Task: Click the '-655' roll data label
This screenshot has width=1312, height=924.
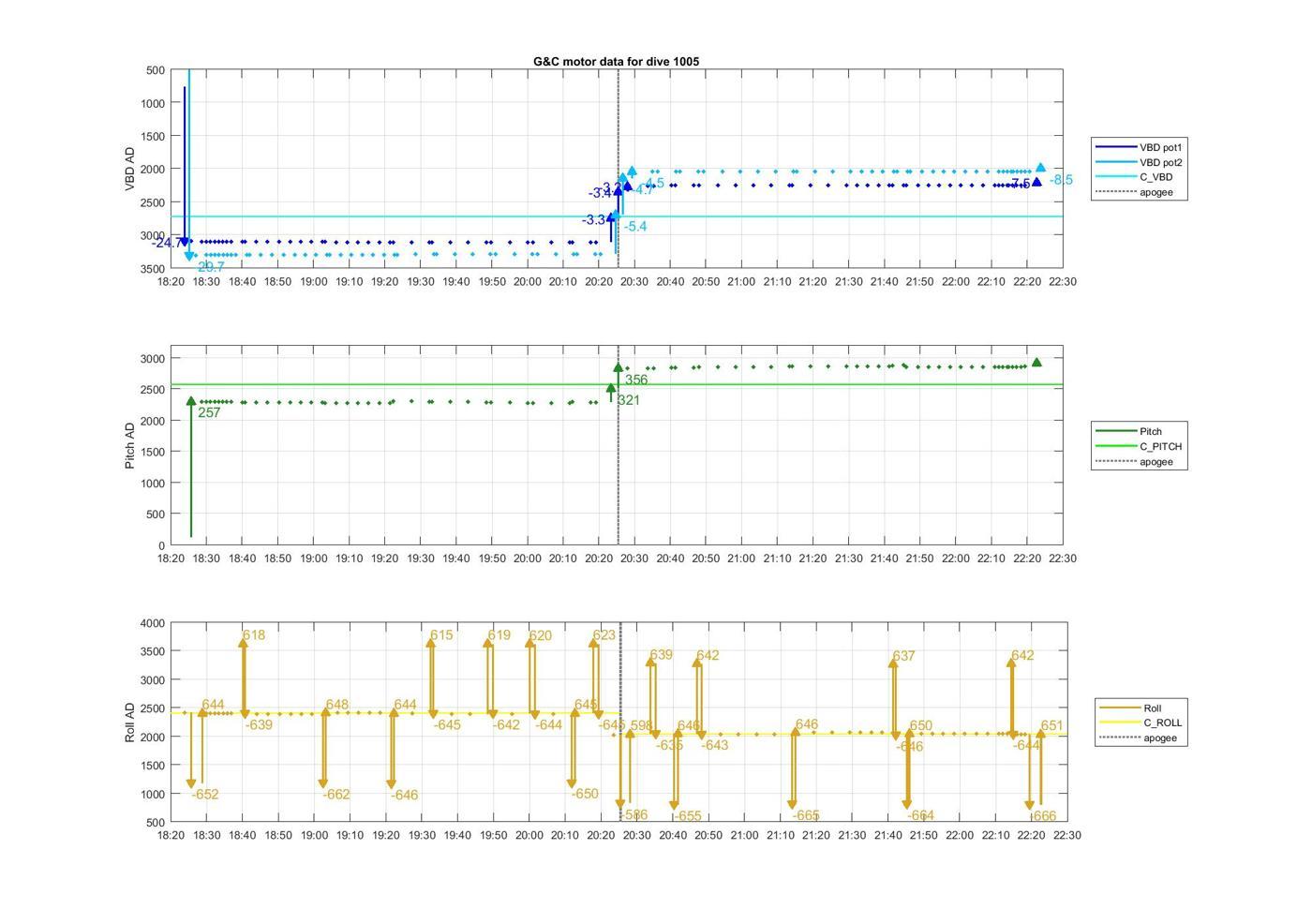Action: coord(688,815)
